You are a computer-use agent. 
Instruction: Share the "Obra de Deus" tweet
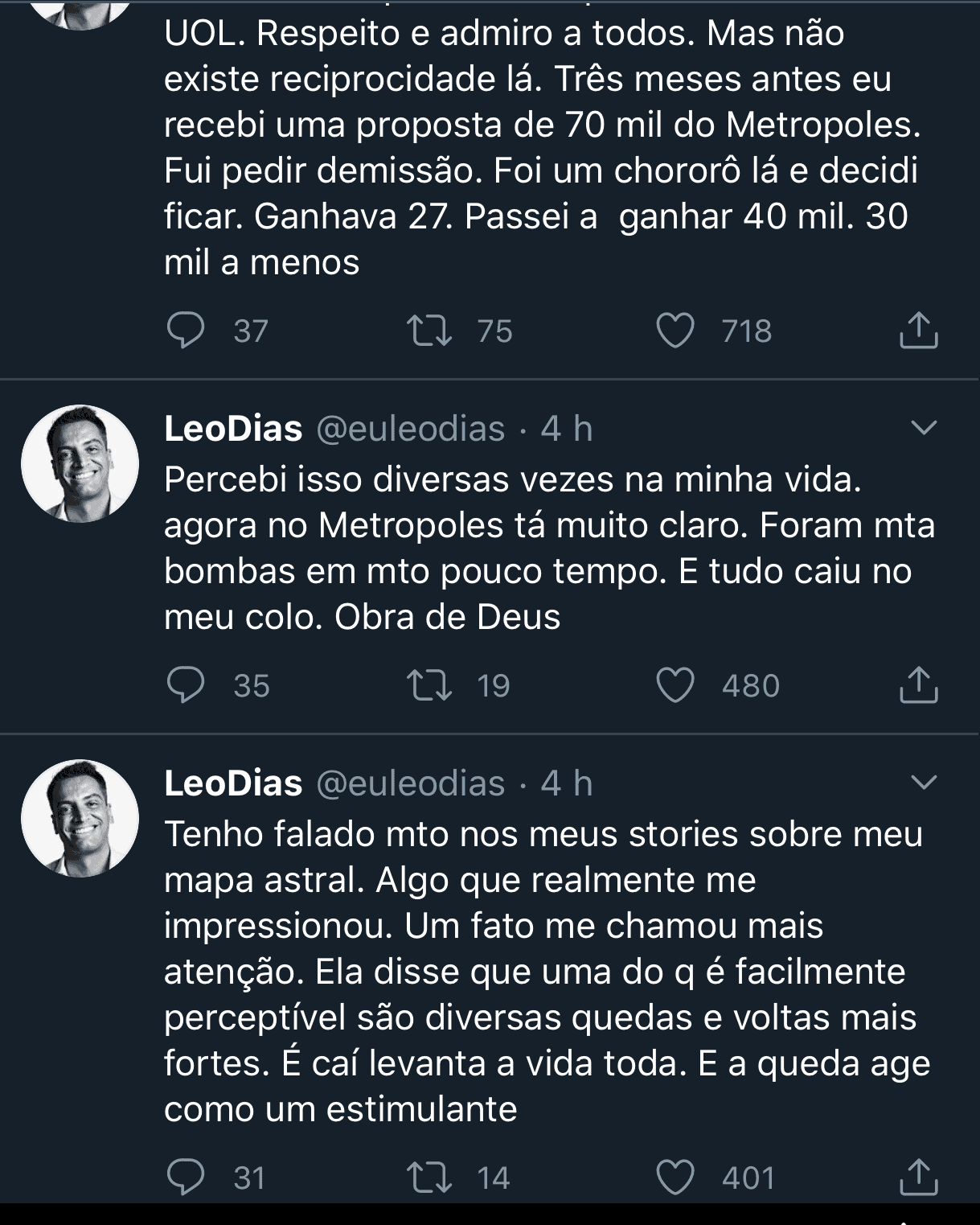tap(918, 686)
